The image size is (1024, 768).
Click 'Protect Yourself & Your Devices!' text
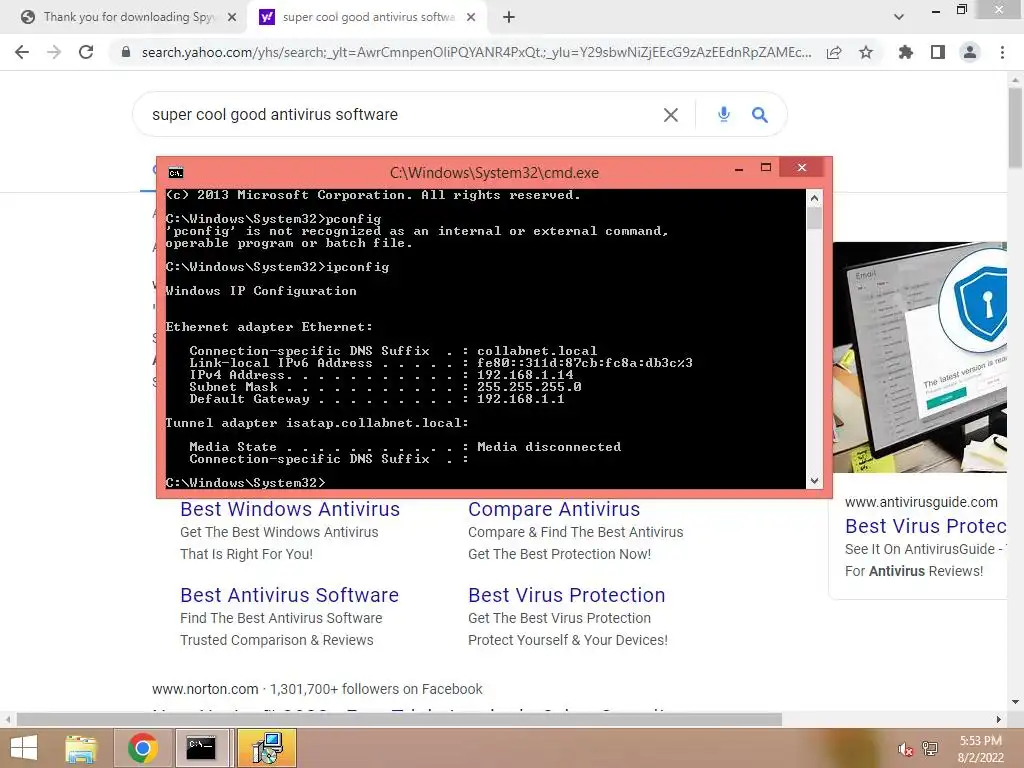pos(568,640)
